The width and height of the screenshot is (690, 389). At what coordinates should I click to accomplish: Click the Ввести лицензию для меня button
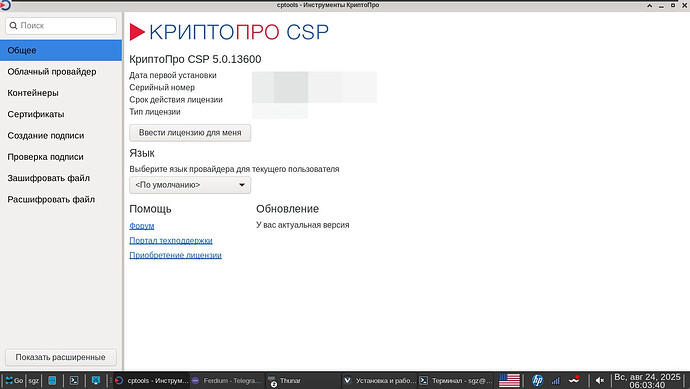pyautogui.click(x=190, y=133)
